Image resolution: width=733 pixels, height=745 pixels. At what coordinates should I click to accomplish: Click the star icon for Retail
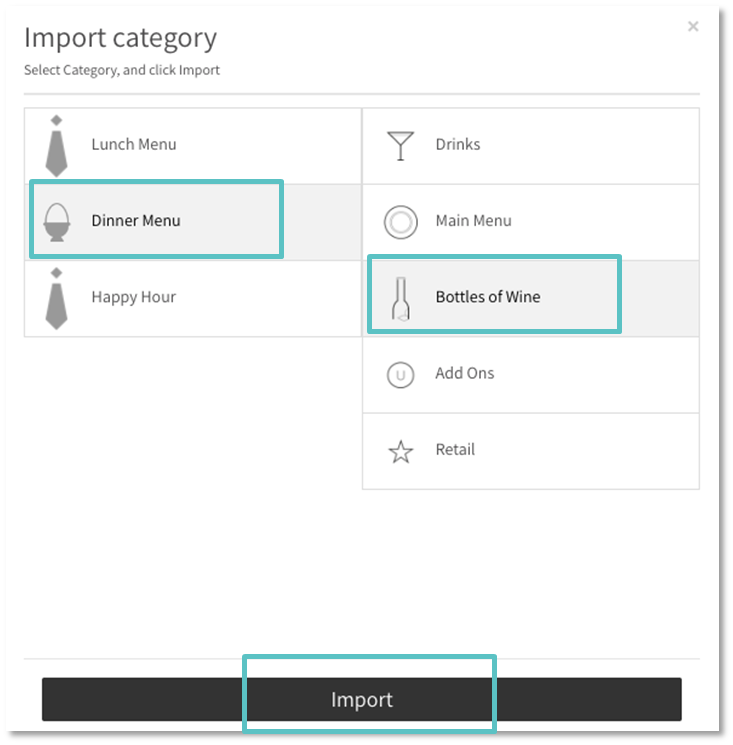tap(400, 451)
